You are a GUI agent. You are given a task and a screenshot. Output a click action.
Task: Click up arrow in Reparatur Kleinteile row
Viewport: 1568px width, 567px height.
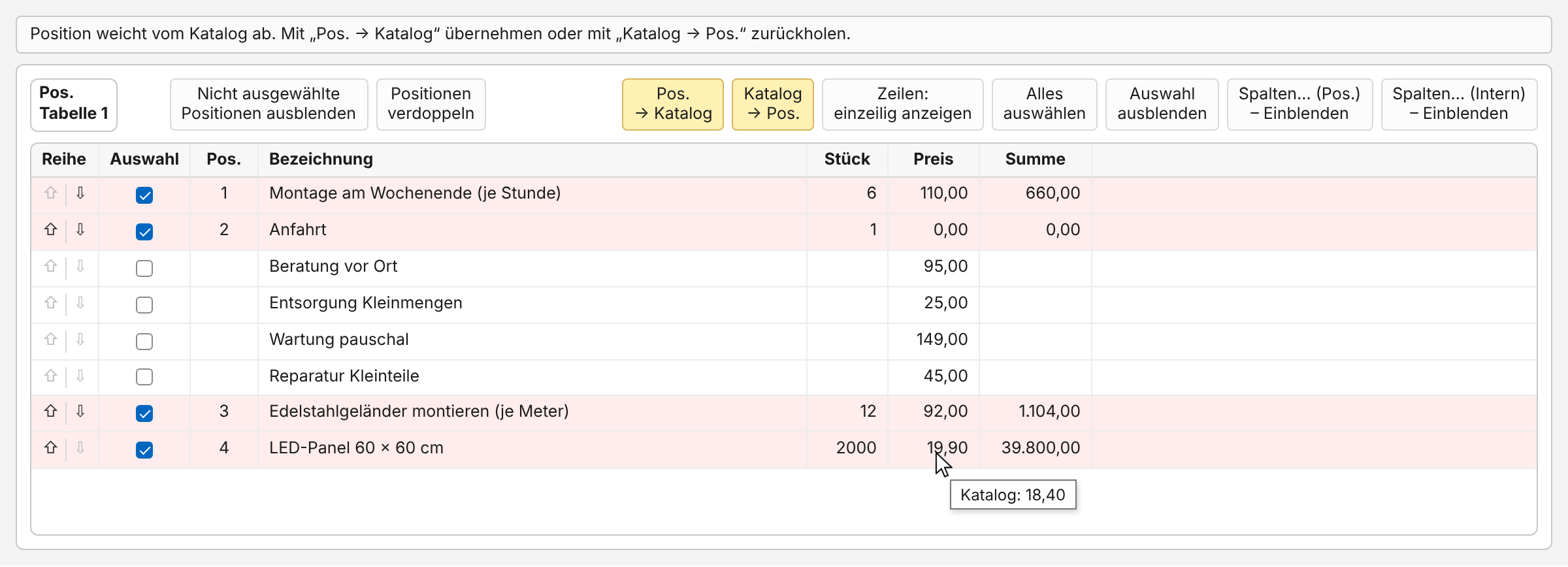pyautogui.click(x=50, y=376)
